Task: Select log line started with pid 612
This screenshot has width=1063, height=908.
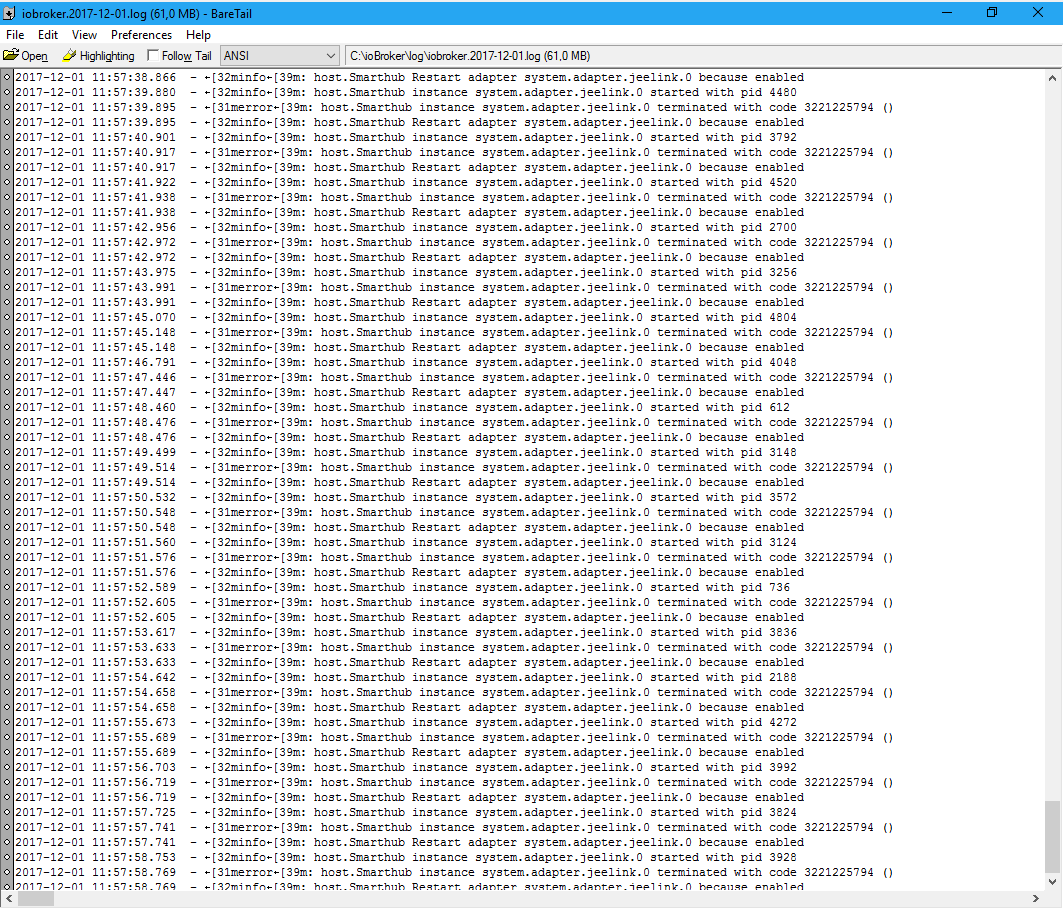Action: 402,407
